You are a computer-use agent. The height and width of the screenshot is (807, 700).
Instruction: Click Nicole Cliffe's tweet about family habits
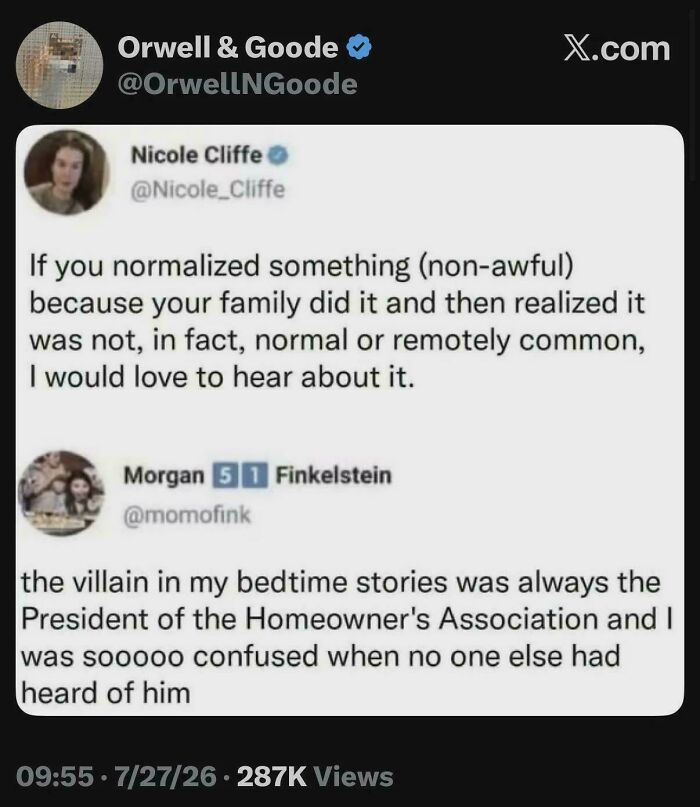tap(337, 321)
